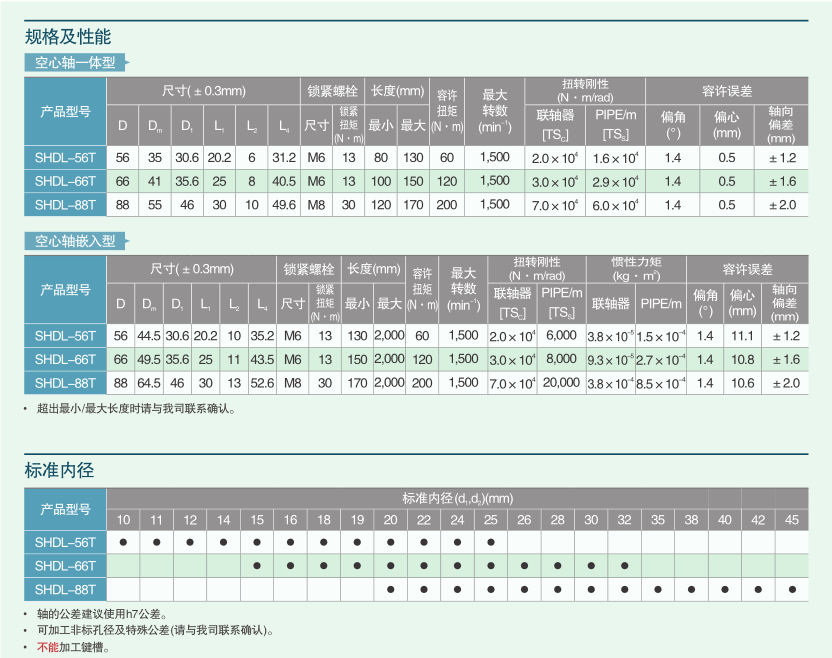Screen dimensions: 832x658
Task: Click the red 不能 text in notes
Action: pyautogui.click(x=47, y=647)
